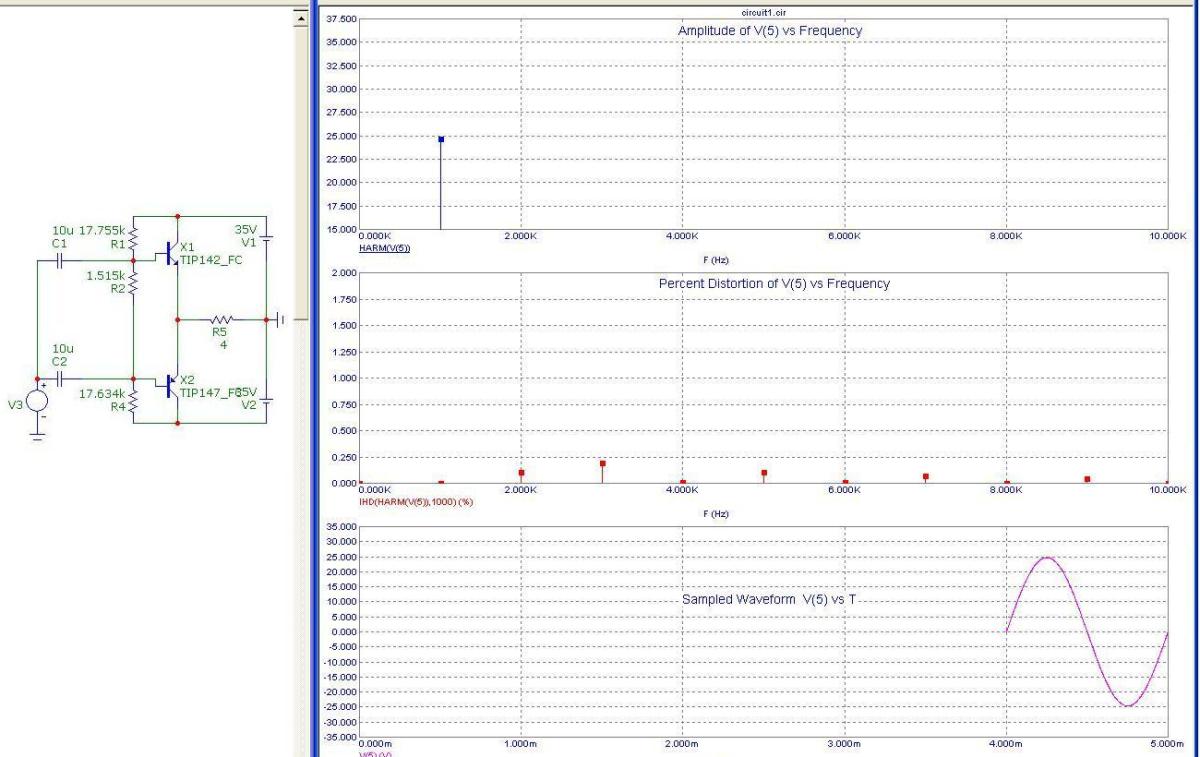1200x757 pixels.
Task: Click resistor R2 labeled 1.515k
Action: 134,283
